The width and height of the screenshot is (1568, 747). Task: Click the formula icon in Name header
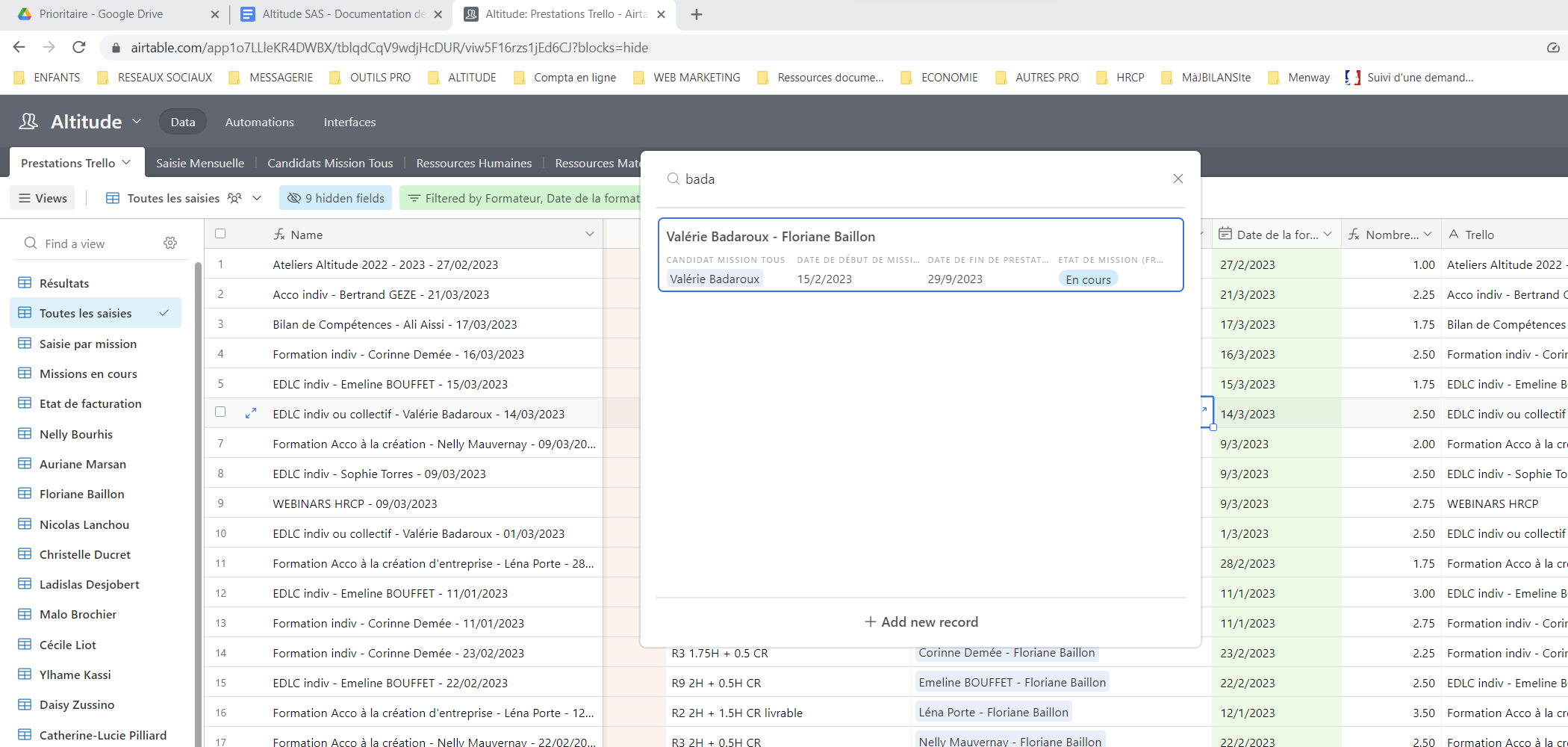[279, 234]
